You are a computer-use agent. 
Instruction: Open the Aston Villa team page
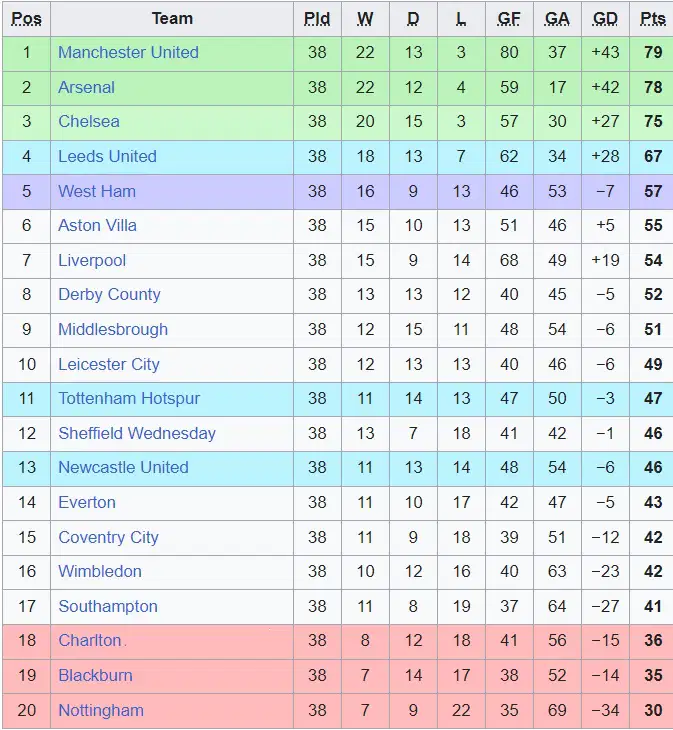click(97, 225)
